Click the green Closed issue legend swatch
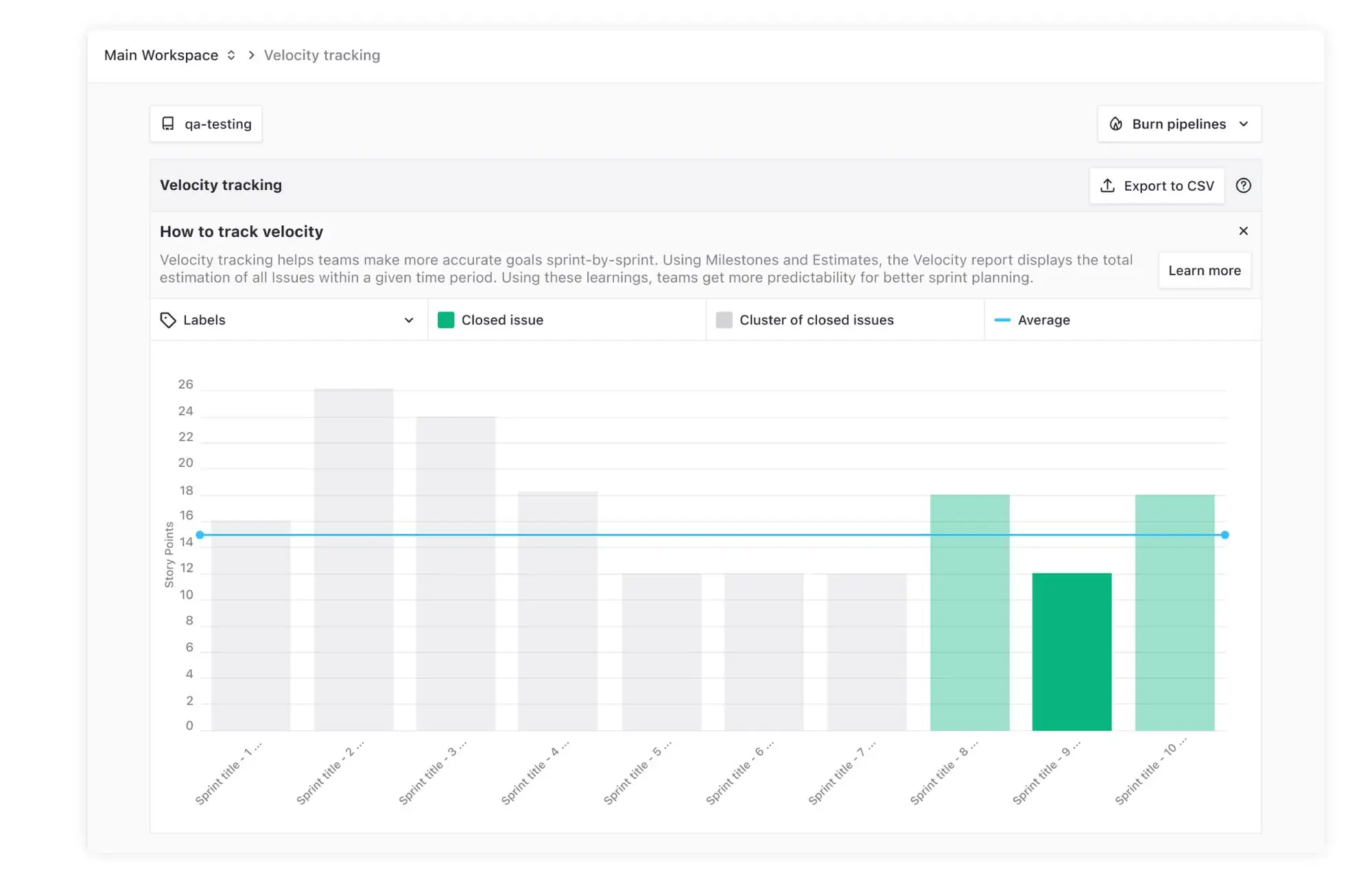Viewport: 1372px width, 882px height. [446, 320]
